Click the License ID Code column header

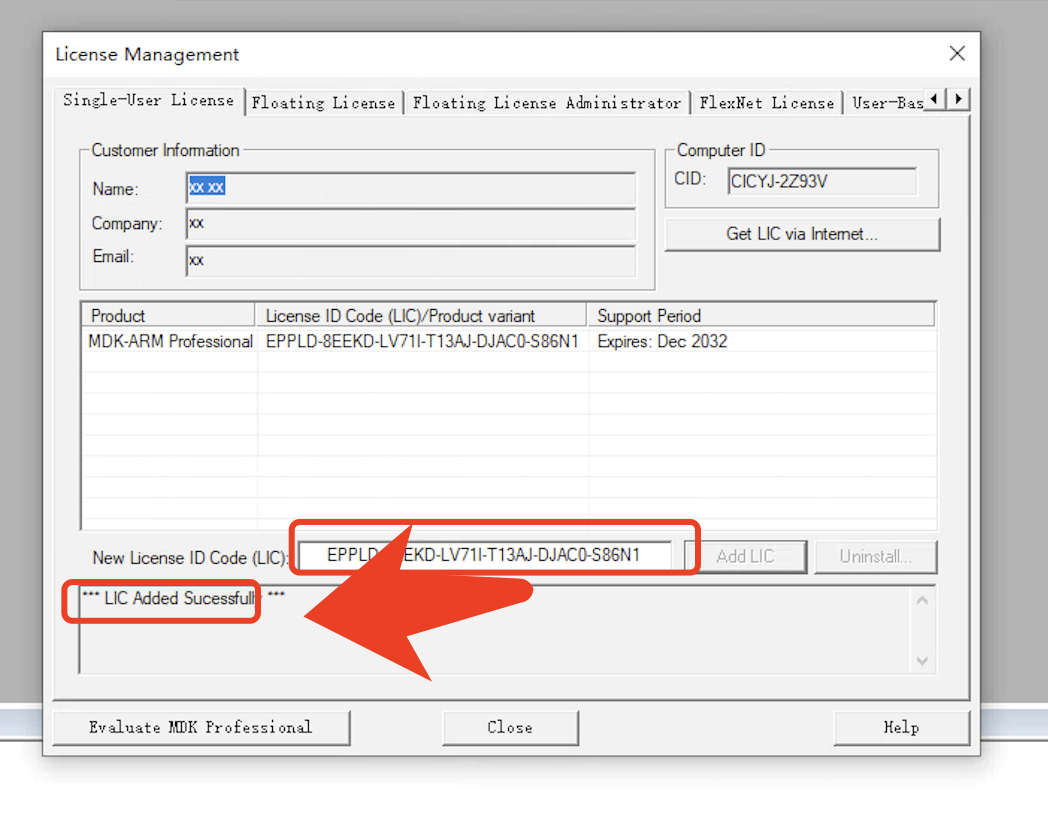click(x=420, y=315)
